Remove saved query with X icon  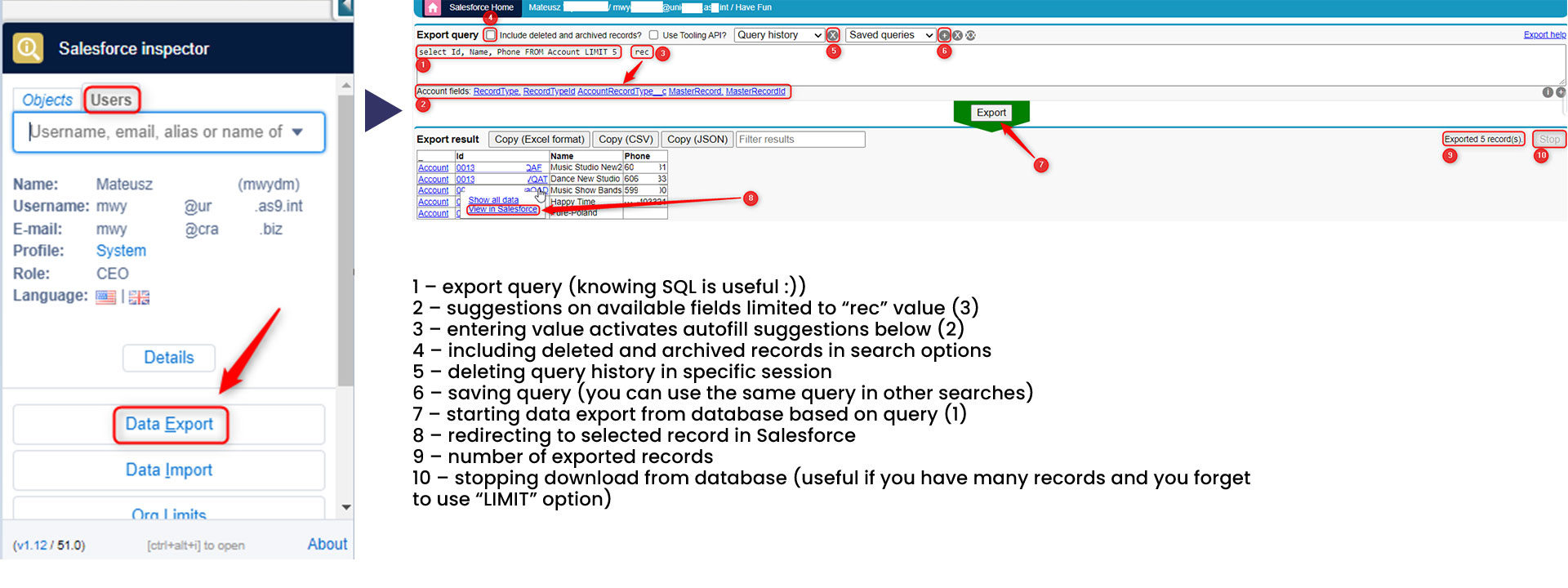957,35
